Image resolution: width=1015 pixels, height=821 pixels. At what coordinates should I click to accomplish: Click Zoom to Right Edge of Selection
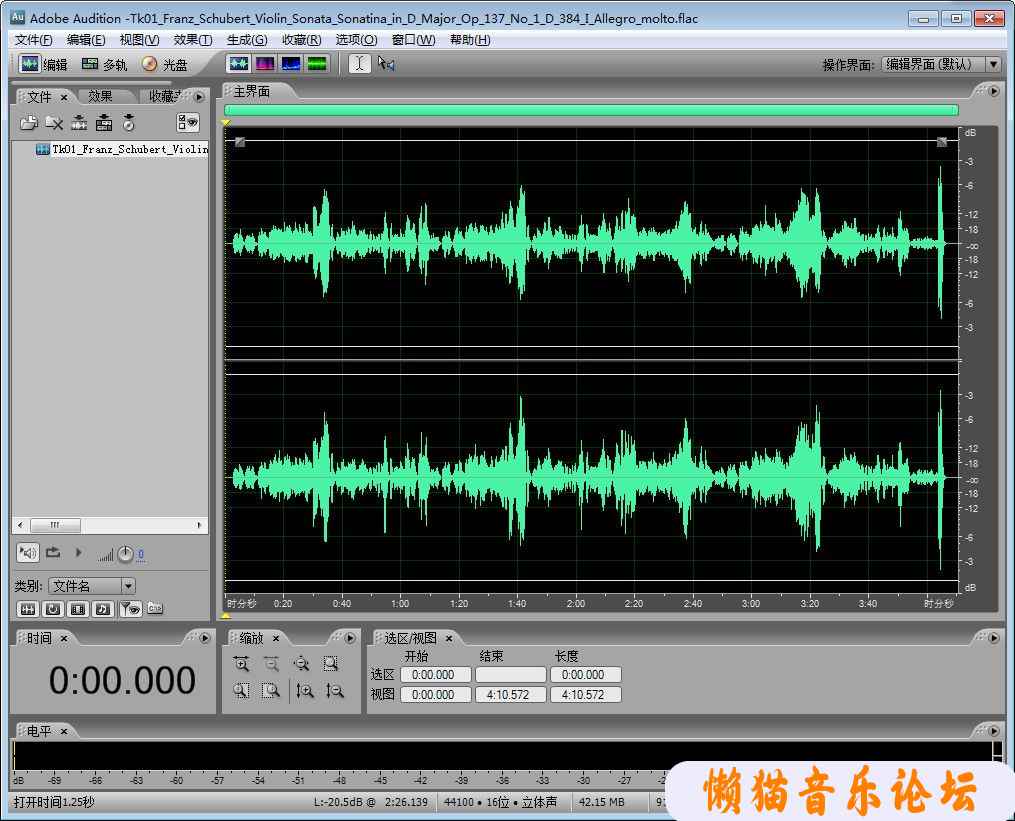(271, 691)
